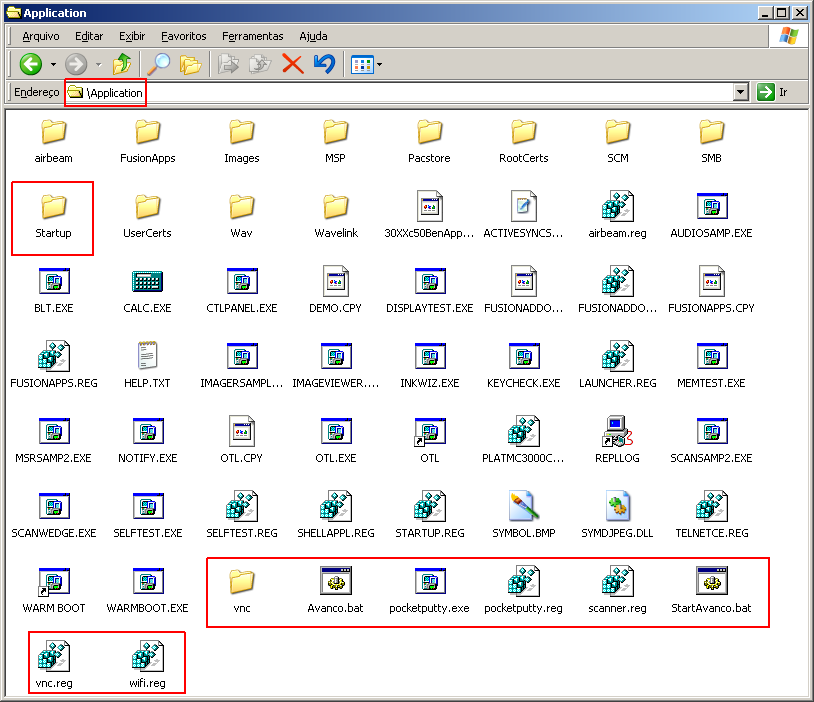Image resolution: width=814 pixels, height=702 pixels.
Task: Open the Exibir menu
Action: [132, 36]
